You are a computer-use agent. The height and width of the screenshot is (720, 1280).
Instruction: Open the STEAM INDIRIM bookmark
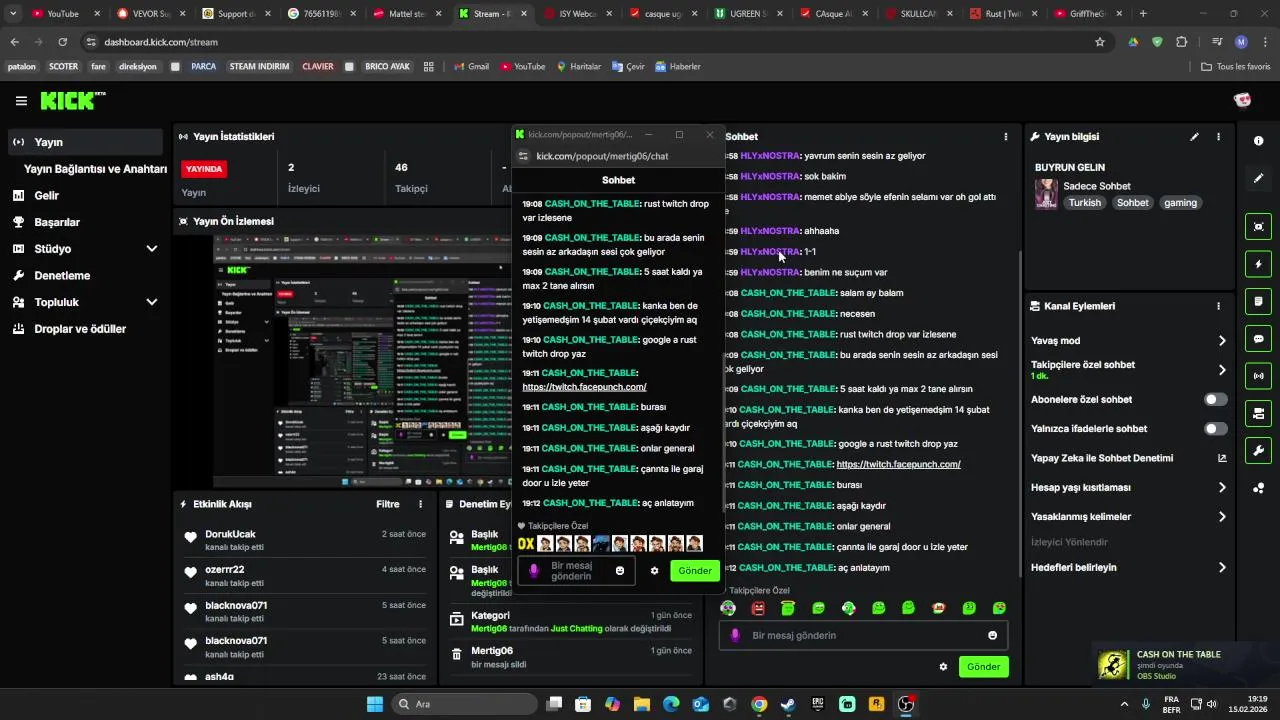point(259,67)
